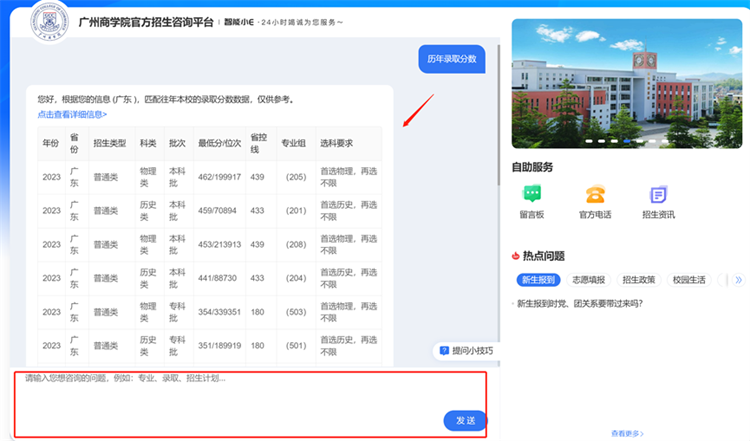This screenshot has height=441, width=750.
Task: Open the 招生资讯 news icon
Action: [658, 194]
